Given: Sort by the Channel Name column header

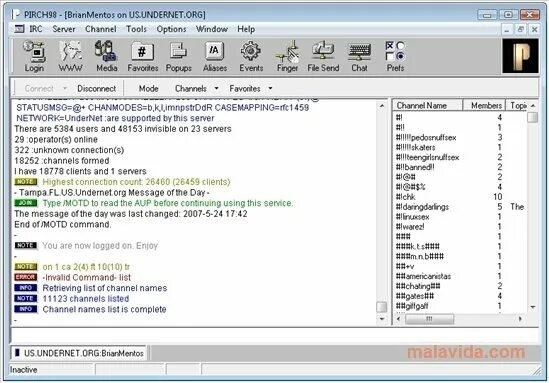Looking at the screenshot, I should pos(428,105).
